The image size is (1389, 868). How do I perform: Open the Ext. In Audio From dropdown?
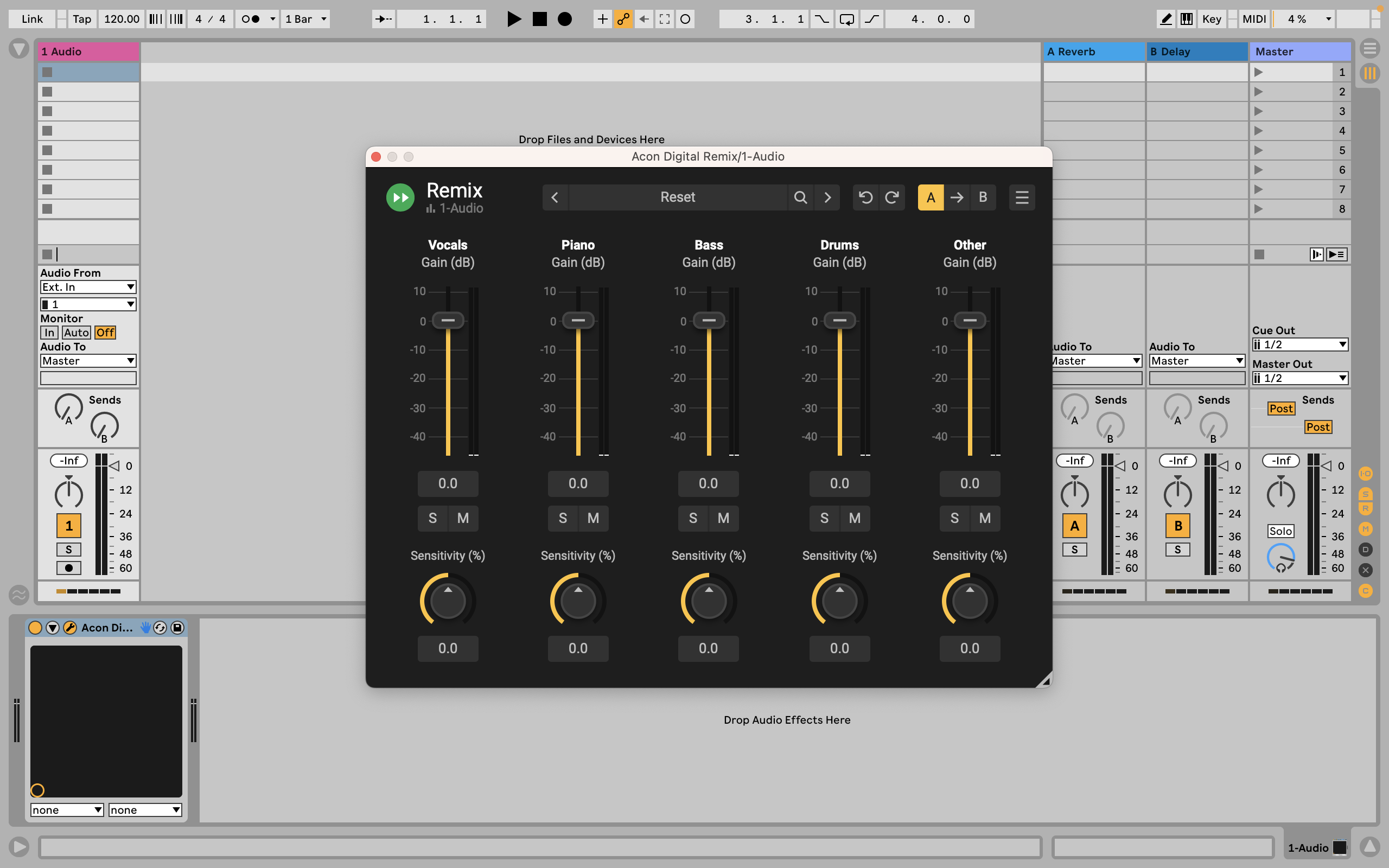[88, 287]
